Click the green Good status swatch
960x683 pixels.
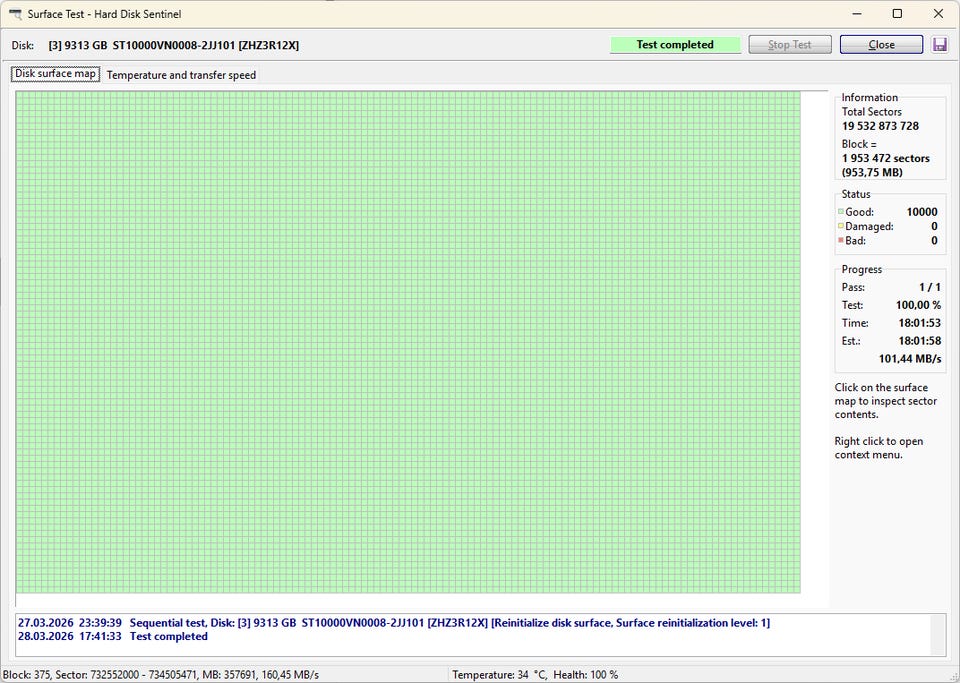[x=841, y=212]
